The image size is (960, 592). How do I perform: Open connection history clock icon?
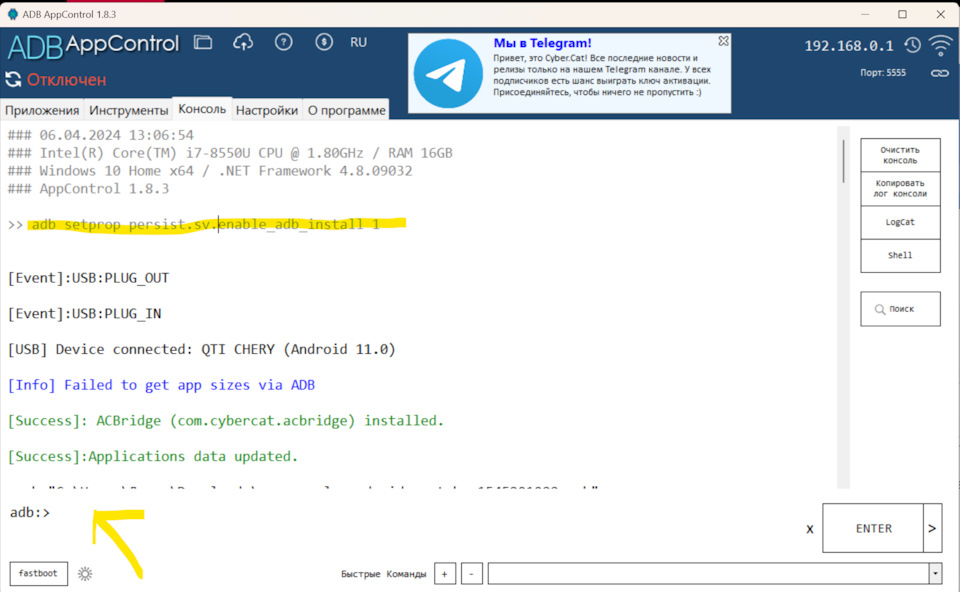point(913,45)
